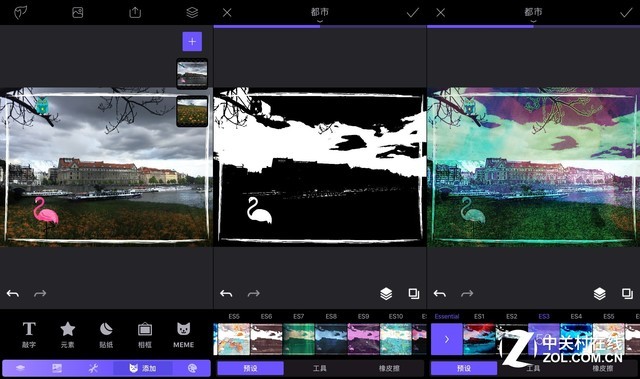640x379 pixels.
Task: Redo in the middle screen
Action: [x=253, y=293]
